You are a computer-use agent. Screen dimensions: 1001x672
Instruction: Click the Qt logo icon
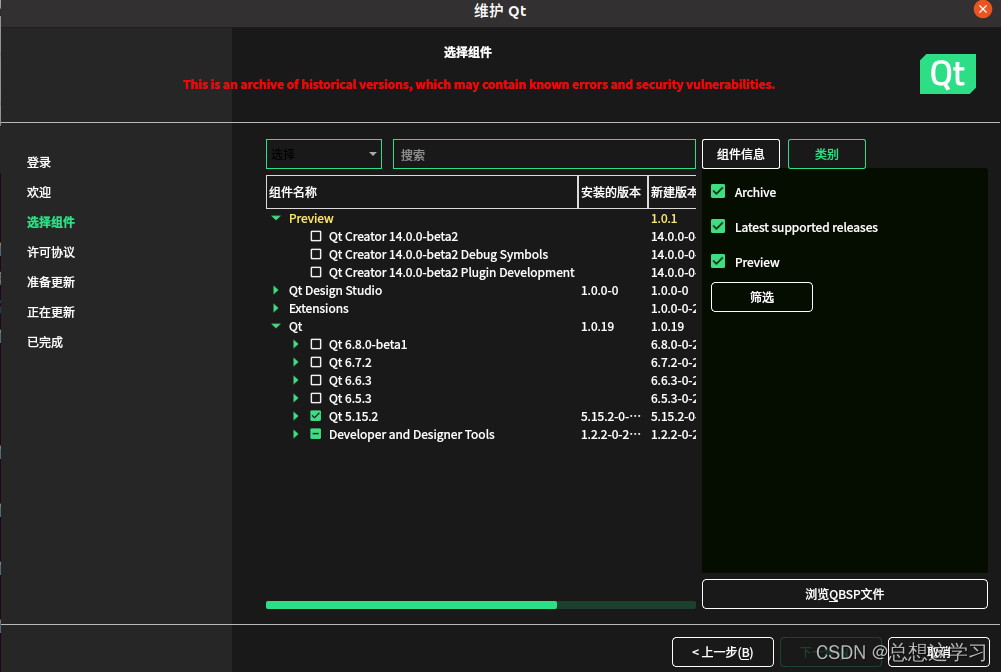[x=946, y=74]
